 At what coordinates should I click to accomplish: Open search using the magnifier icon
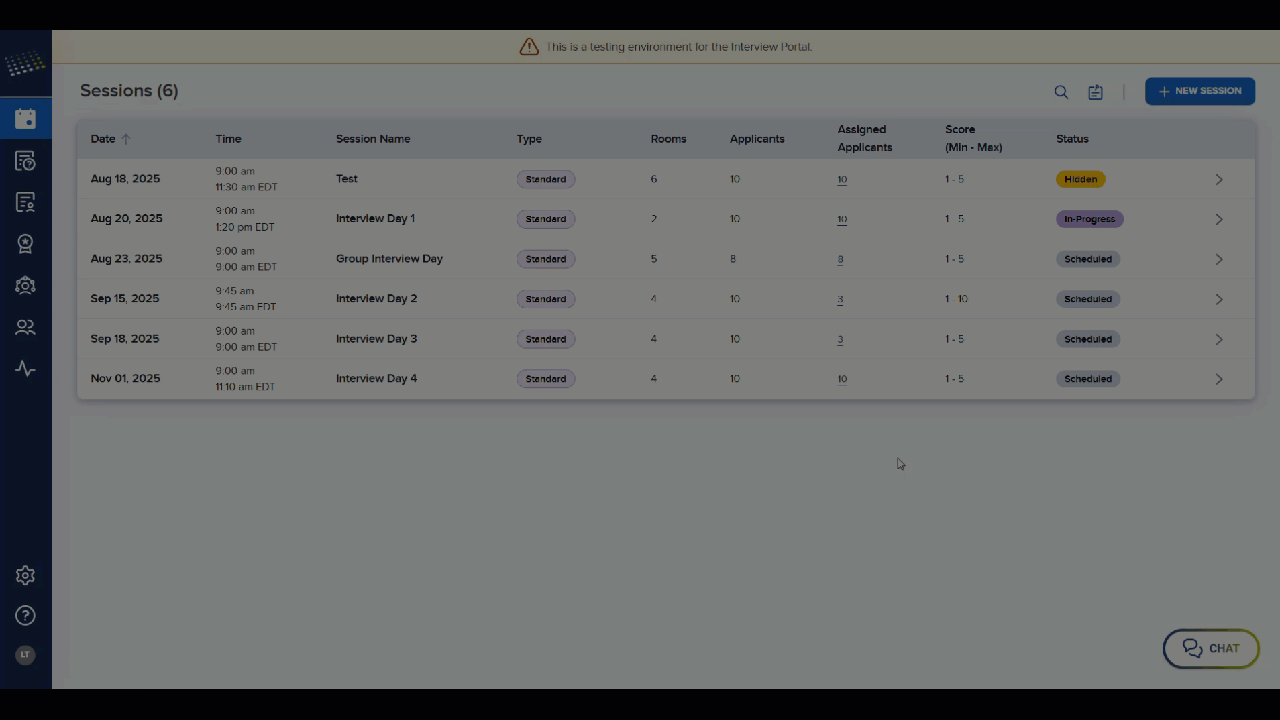click(x=1061, y=91)
